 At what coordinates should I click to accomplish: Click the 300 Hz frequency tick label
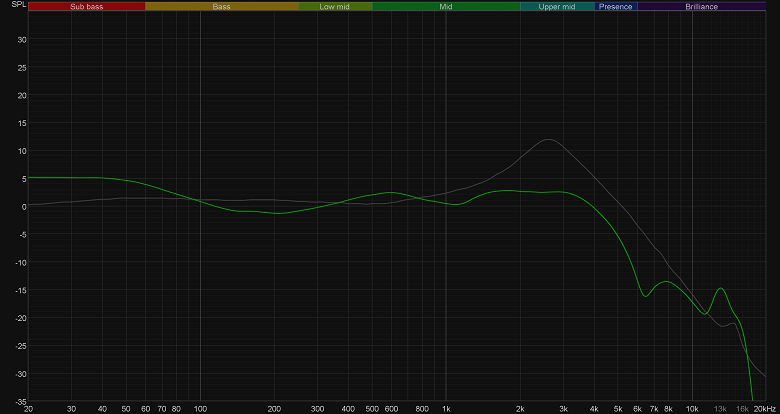(317, 409)
